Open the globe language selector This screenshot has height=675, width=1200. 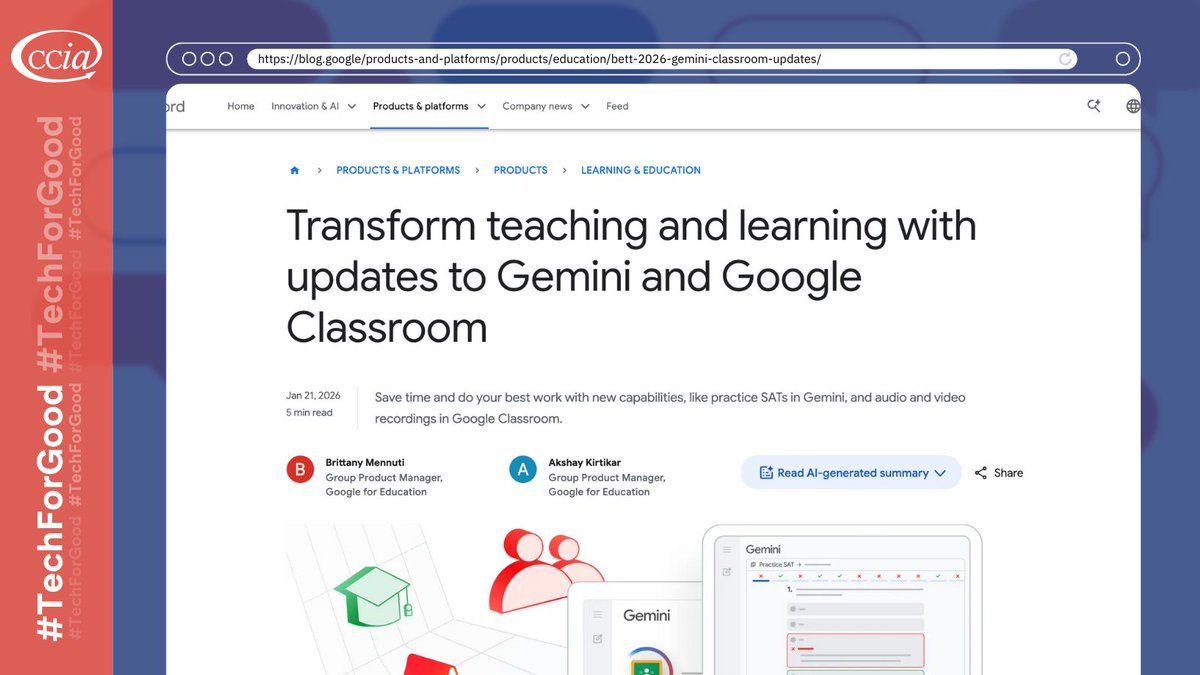click(1133, 106)
